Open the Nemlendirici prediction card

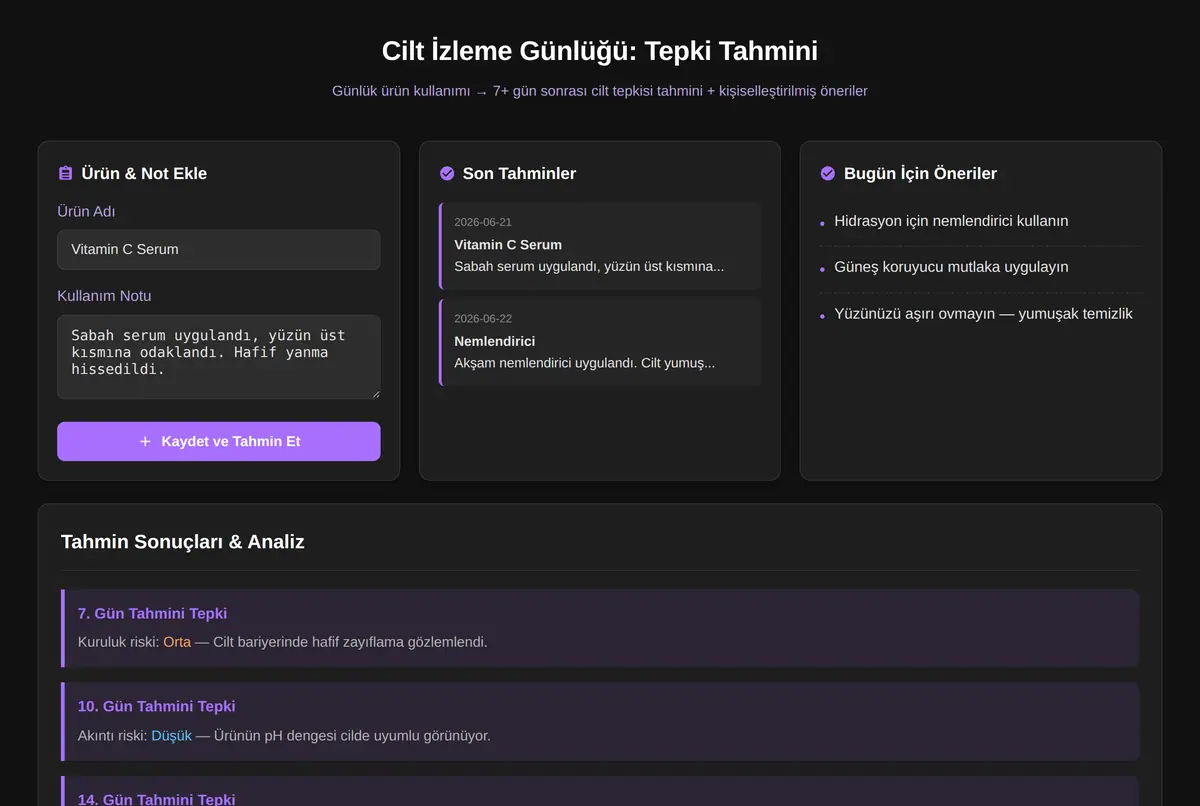click(x=600, y=342)
